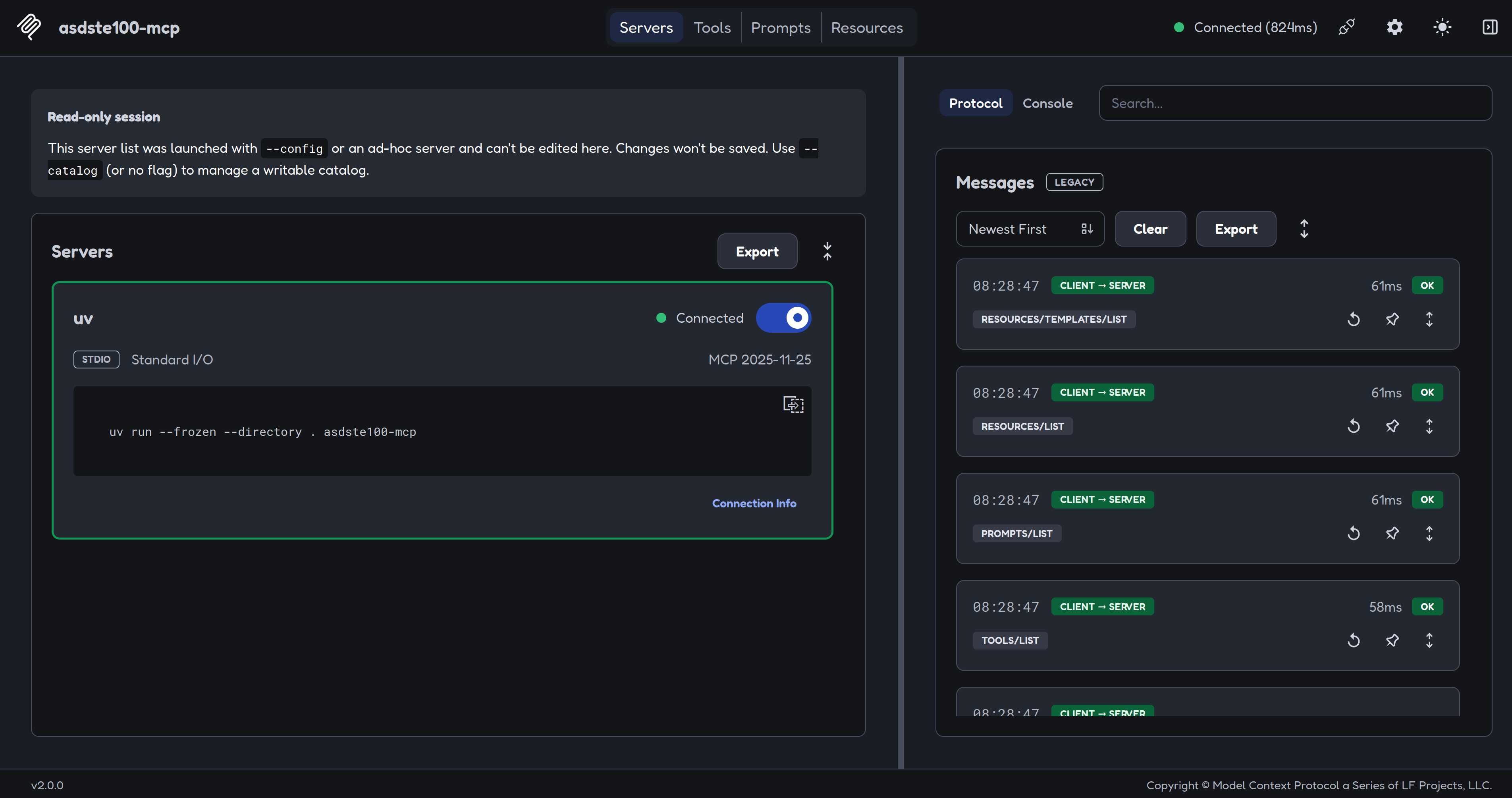Toggle the uv server connection switch
Screen dimensions: 1512x798
(783, 318)
